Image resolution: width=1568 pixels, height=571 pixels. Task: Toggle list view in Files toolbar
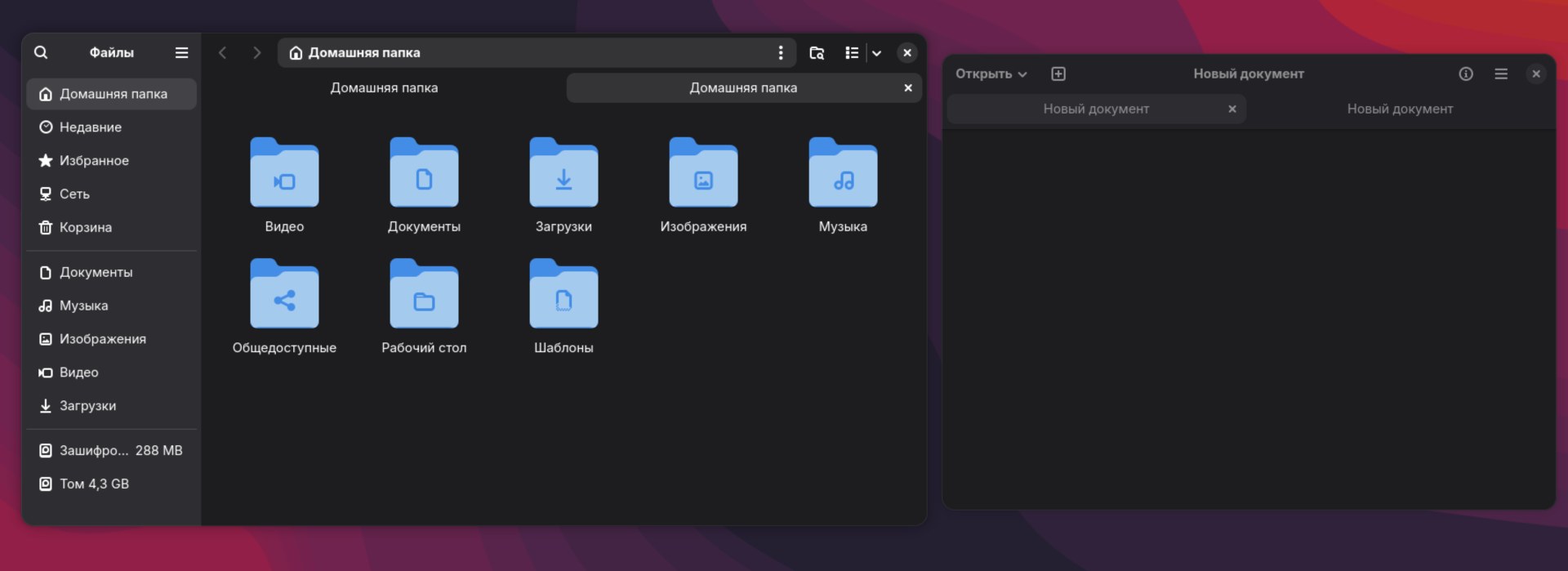click(x=851, y=52)
